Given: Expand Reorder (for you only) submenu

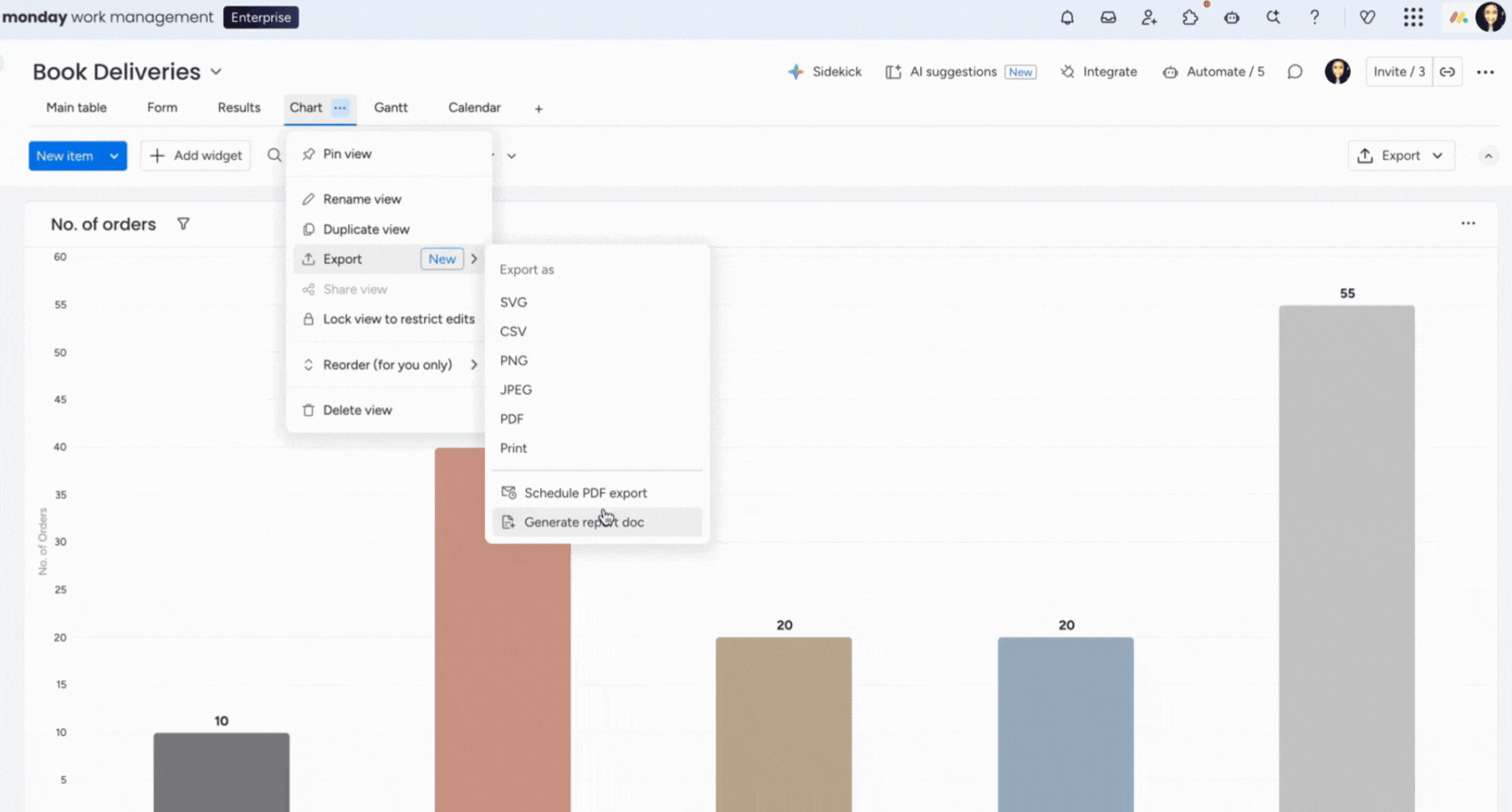Looking at the screenshot, I should pos(389,364).
